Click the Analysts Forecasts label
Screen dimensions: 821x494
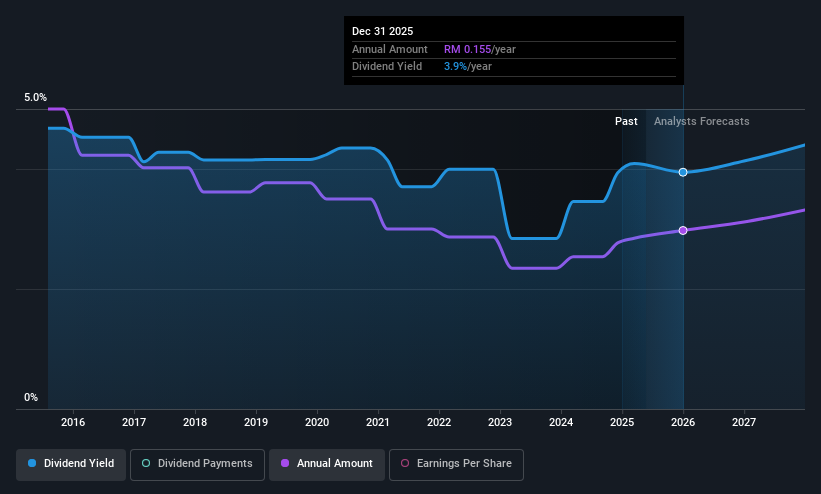(x=702, y=122)
